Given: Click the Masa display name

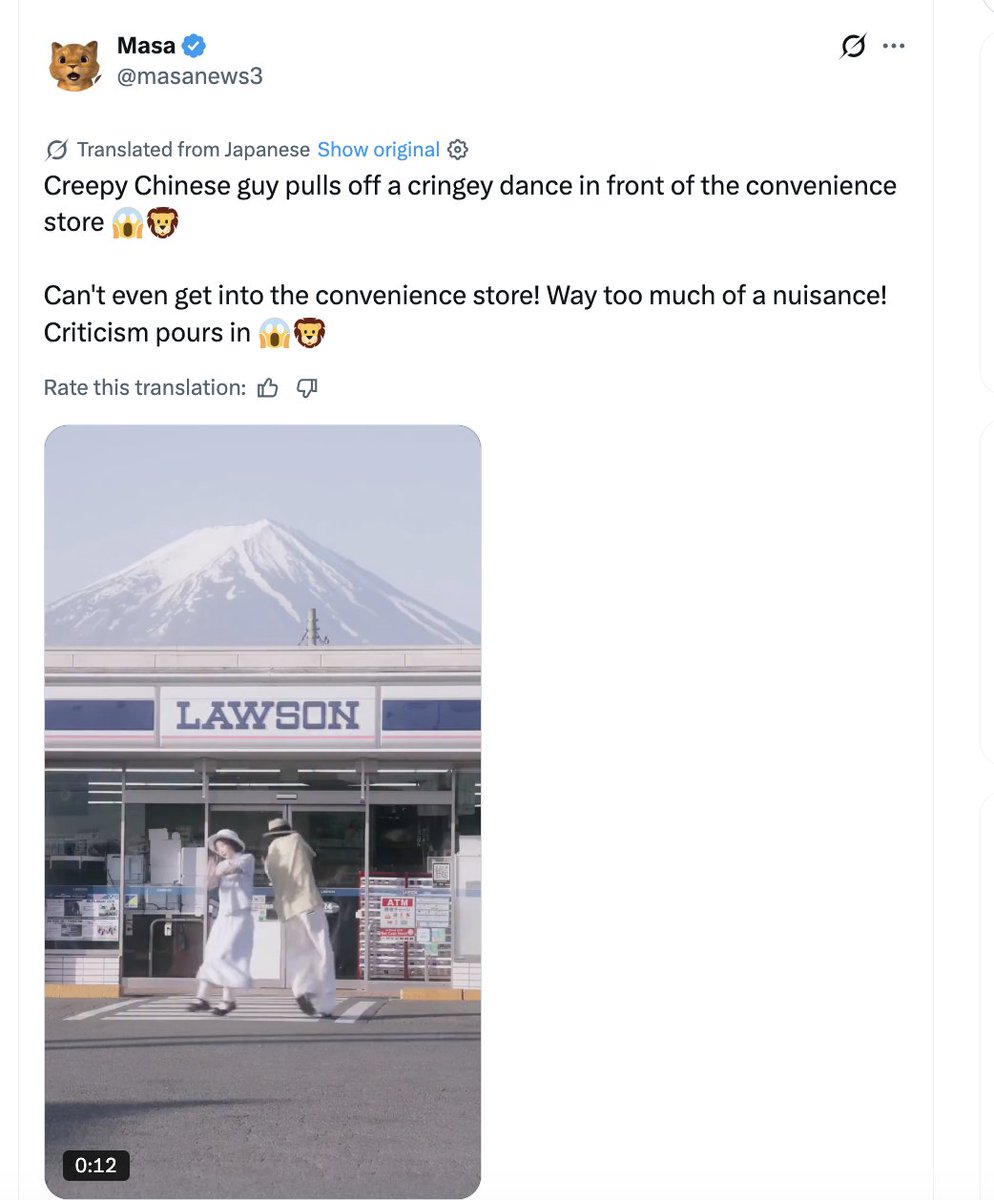Looking at the screenshot, I should (x=146, y=45).
